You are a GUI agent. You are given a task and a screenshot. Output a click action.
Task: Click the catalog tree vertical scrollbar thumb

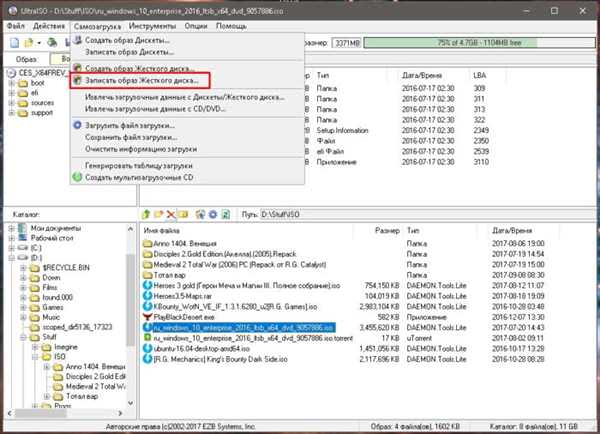(x=130, y=302)
